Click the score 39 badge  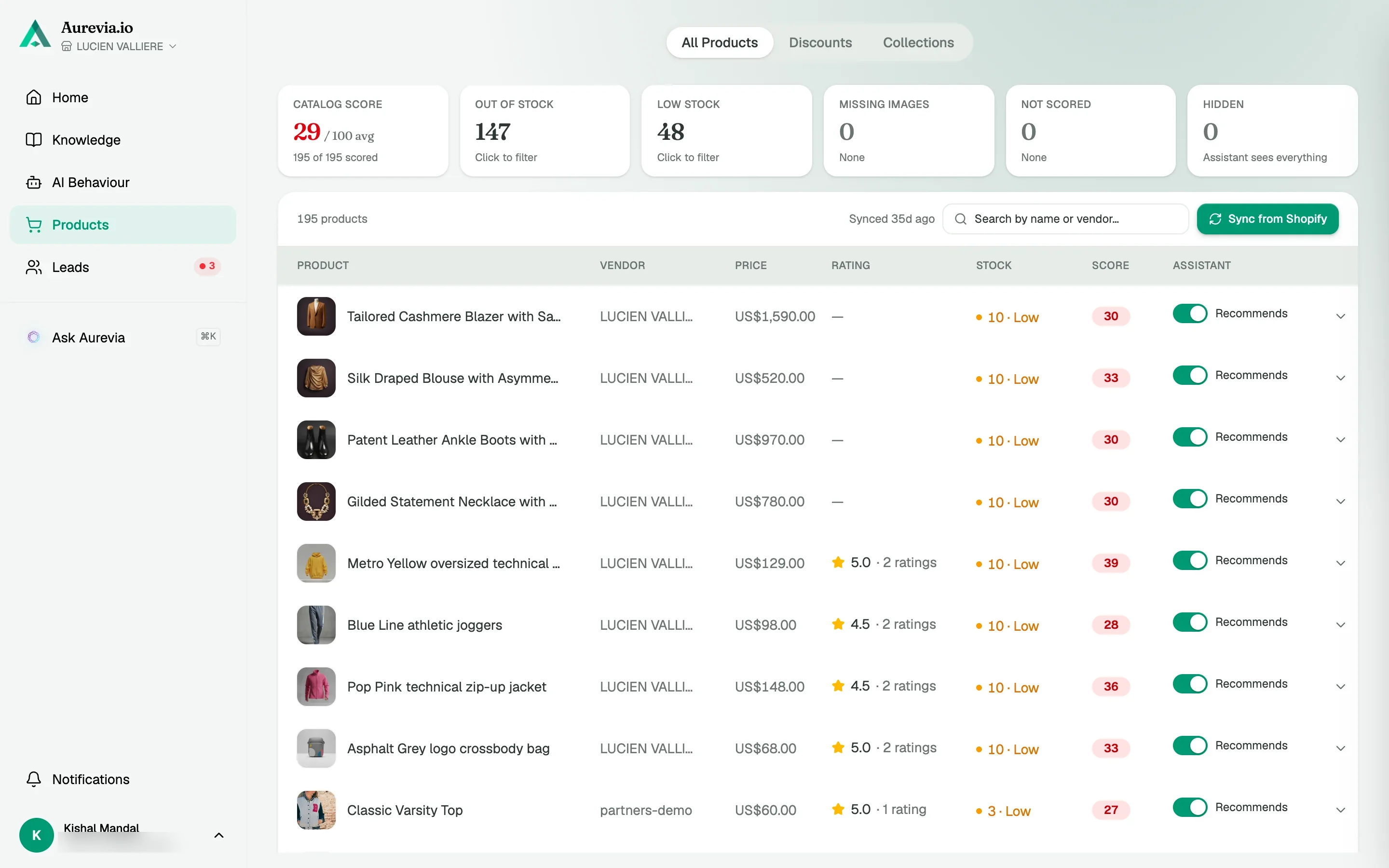1110,563
